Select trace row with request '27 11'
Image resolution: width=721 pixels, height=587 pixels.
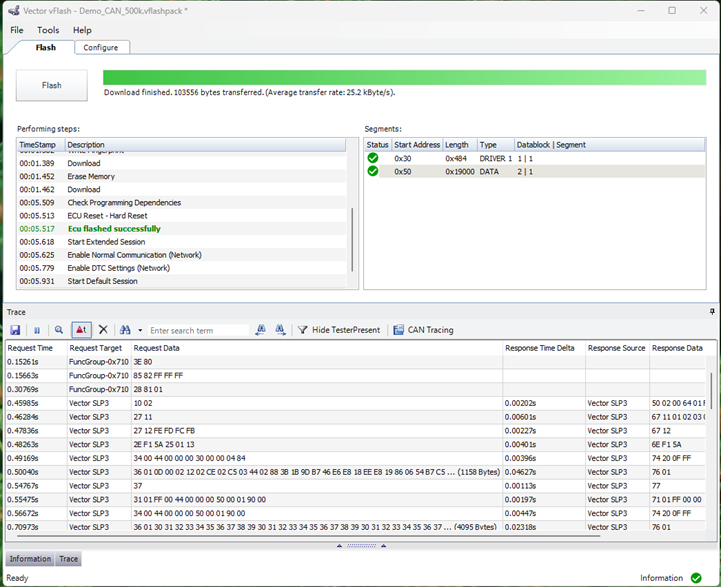355,417
